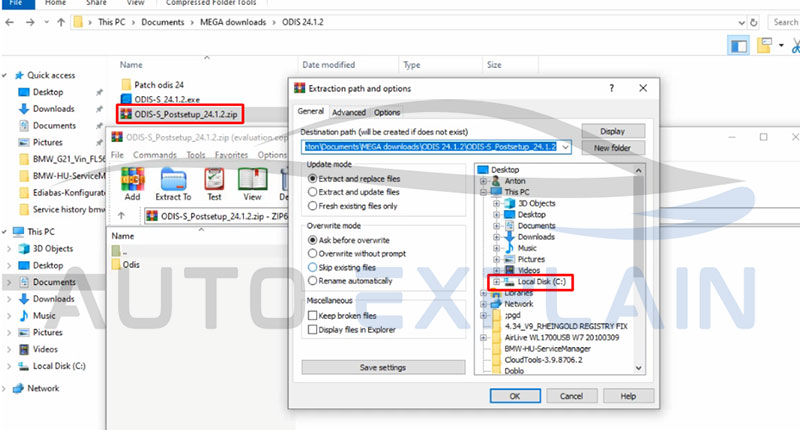Click scroll-up arrow of folder tree

[x=638, y=170]
